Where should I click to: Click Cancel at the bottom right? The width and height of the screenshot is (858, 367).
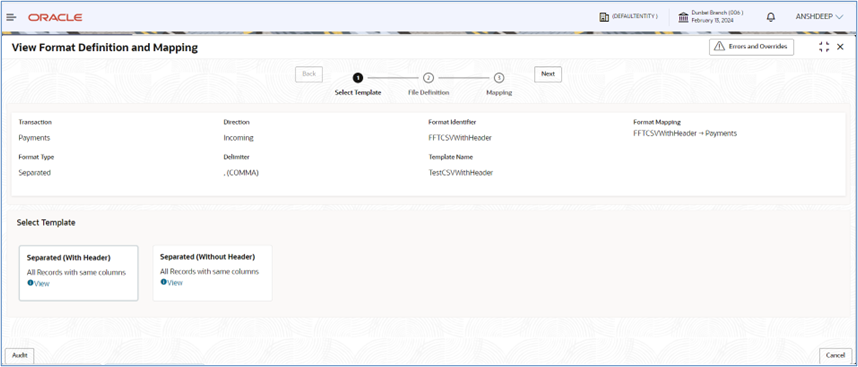tap(836, 356)
